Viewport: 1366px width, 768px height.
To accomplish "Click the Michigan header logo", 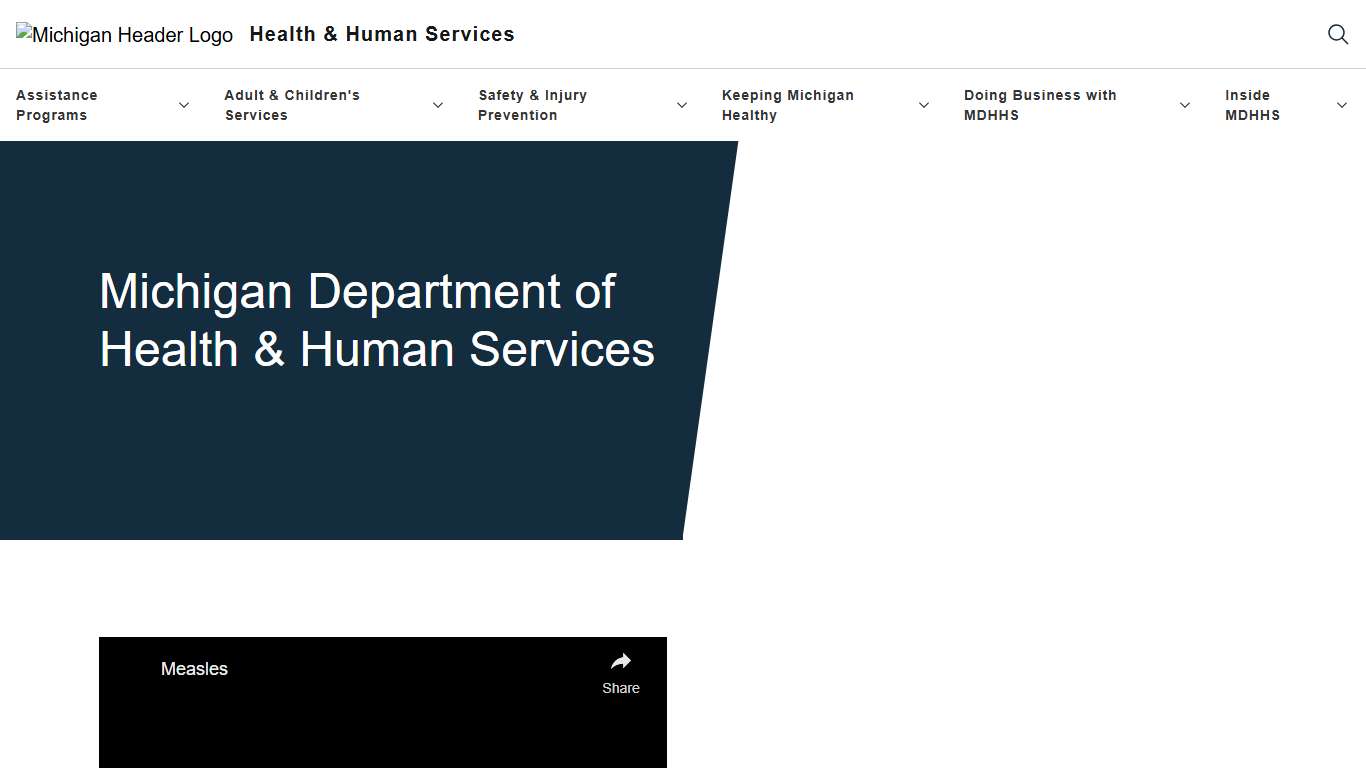I will pyautogui.click(x=124, y=34).
